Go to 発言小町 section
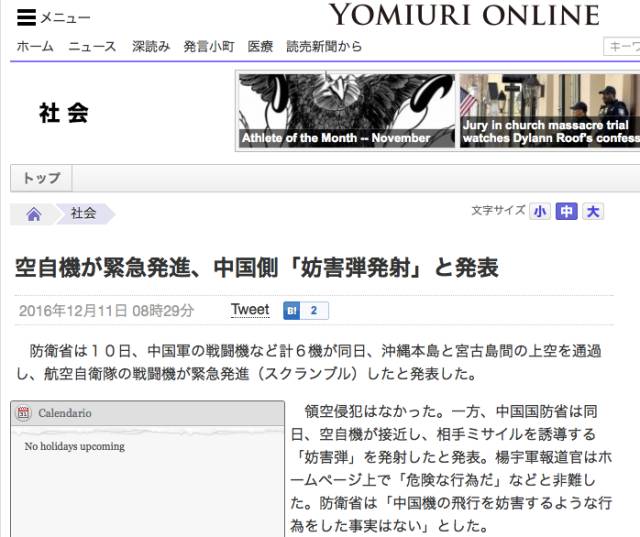The width and height of the screenshot is (640, 537). [209, 46]
